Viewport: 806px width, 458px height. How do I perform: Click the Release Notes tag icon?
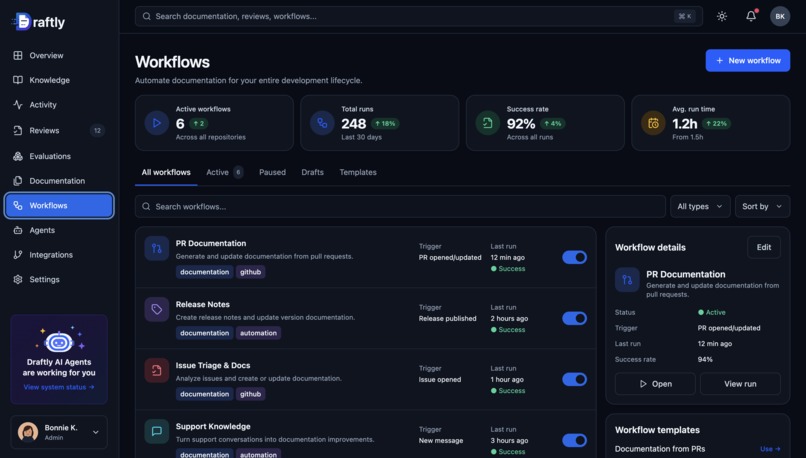(x=157, y=309)
